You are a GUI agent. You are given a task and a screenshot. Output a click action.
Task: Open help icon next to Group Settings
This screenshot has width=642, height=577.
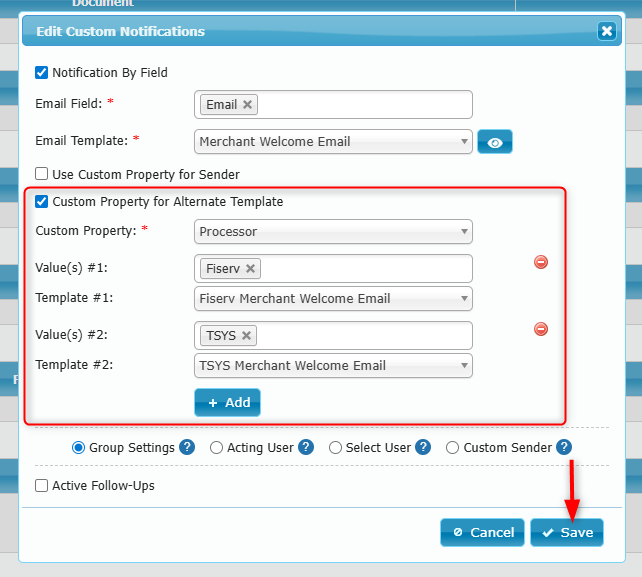187,448
